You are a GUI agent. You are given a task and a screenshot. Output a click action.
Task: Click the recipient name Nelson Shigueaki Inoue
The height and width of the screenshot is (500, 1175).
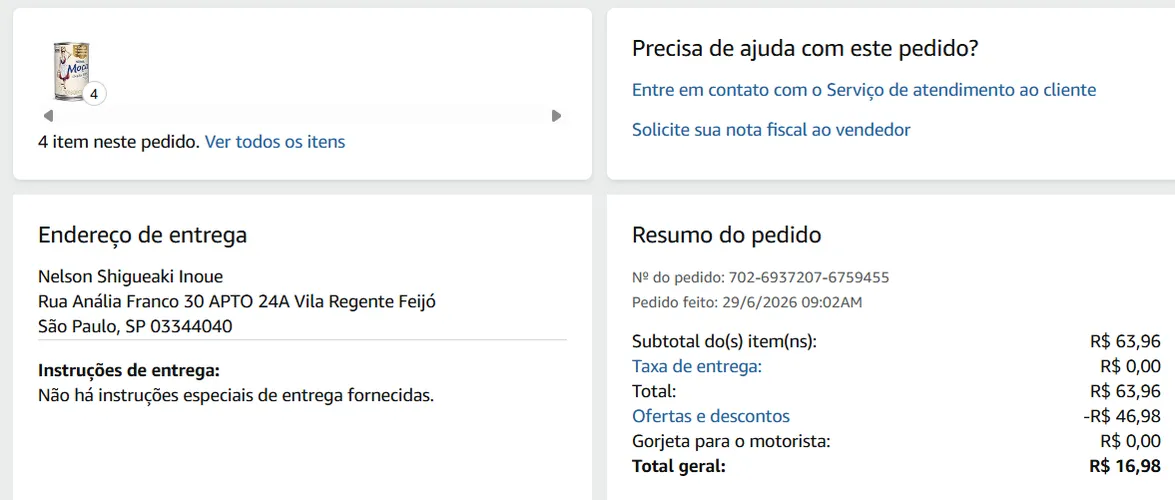coord(130,277)
